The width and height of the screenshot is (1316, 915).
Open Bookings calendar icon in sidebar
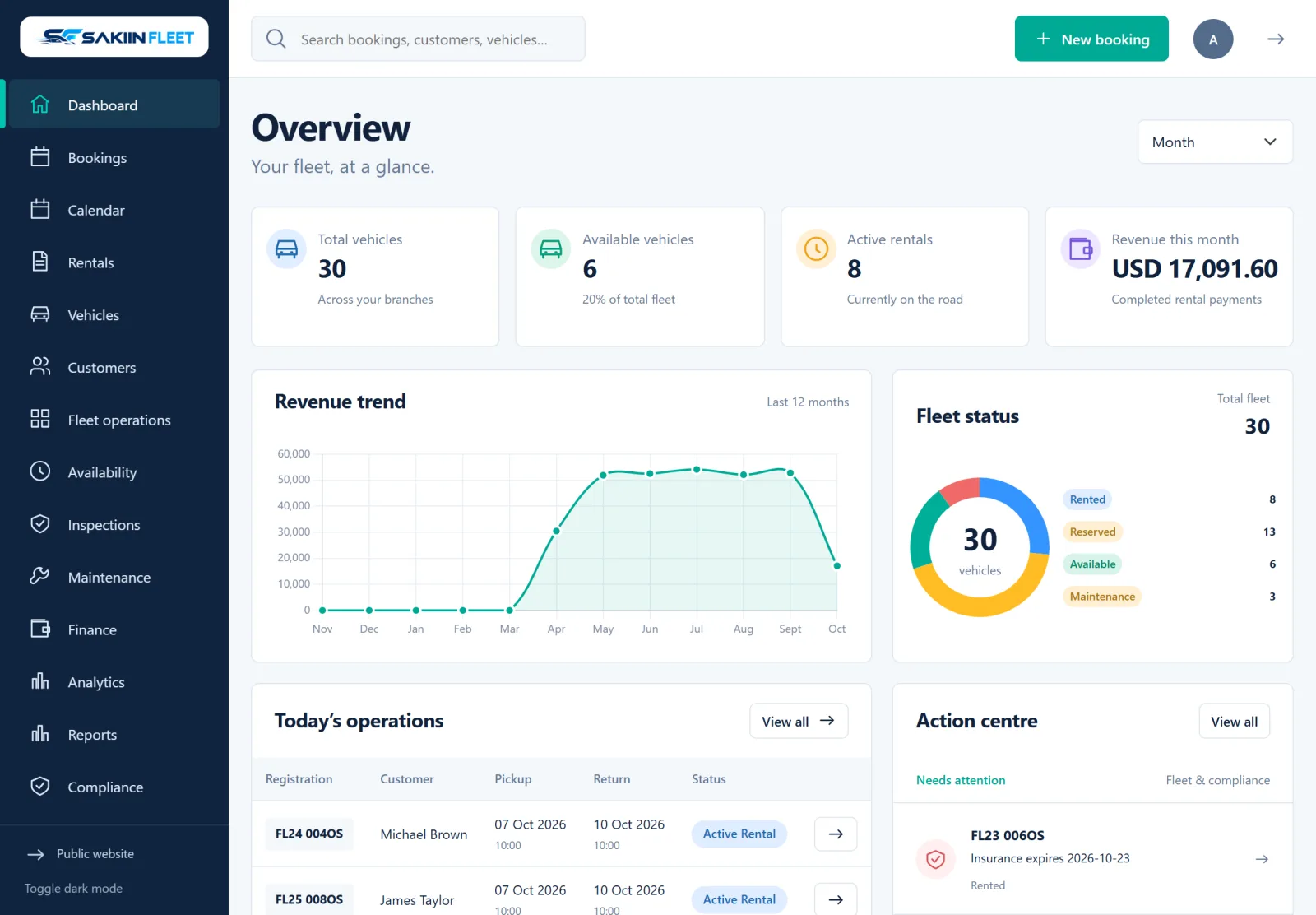pos(39,157)
